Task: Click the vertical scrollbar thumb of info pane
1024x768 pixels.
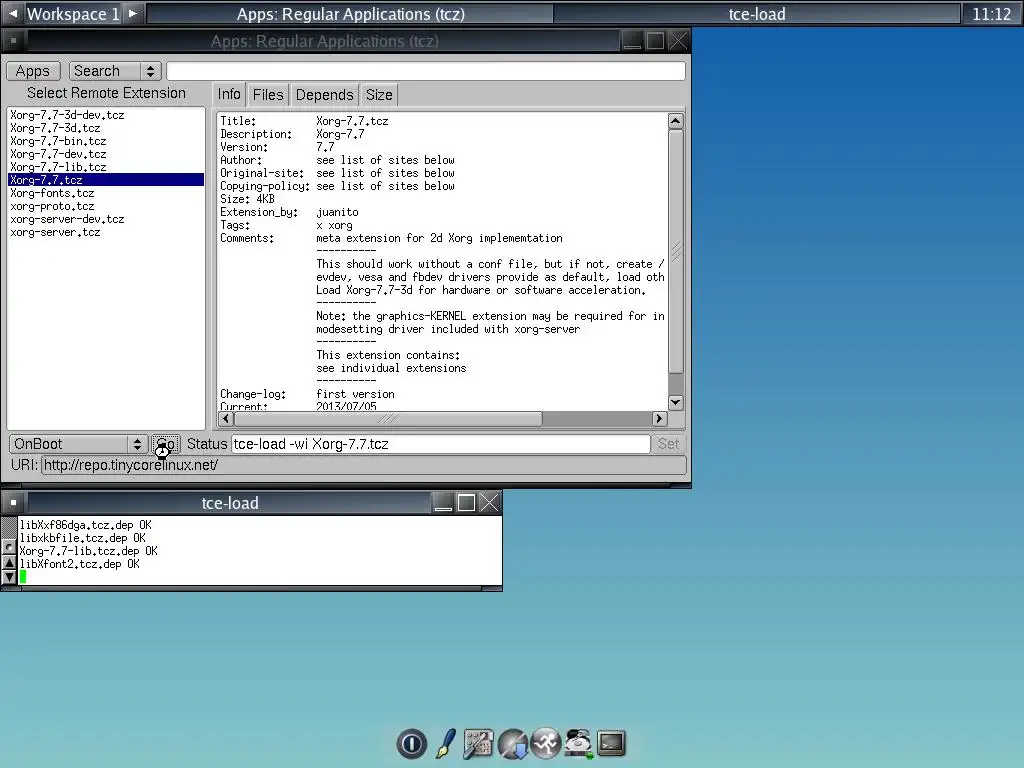Action: click(676, 251)
